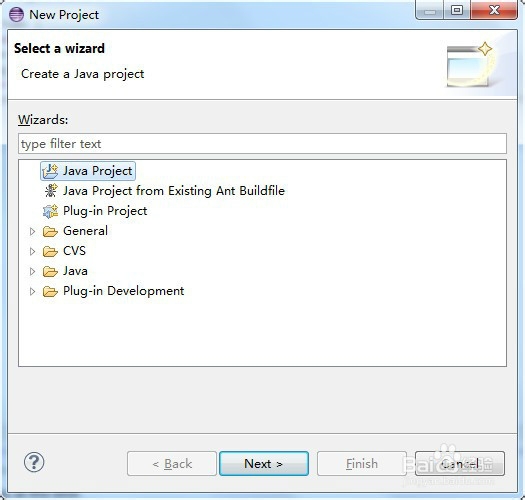Click the Ant Buildfile project icon
The width and height of the screenshot is (525, 500).
(51, 191)
